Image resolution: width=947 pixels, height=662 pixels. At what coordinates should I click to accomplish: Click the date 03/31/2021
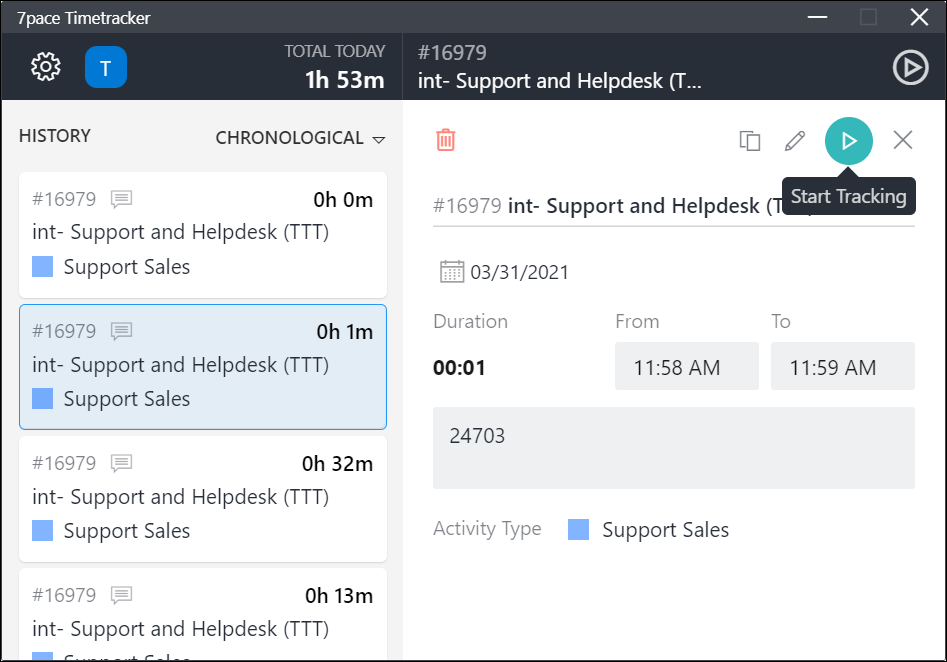point(519,272)
